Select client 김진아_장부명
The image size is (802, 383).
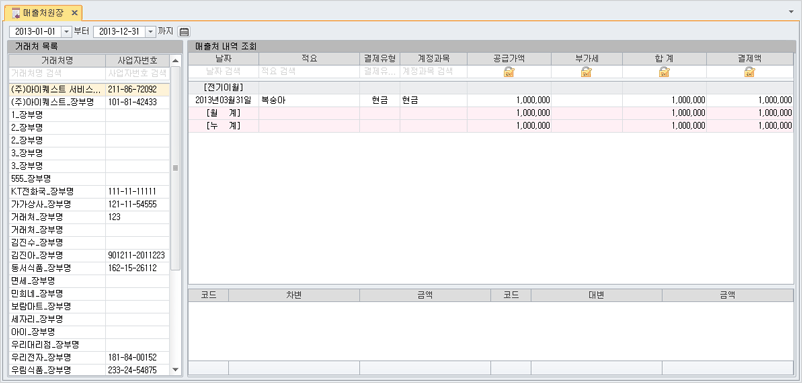[89, 255]
